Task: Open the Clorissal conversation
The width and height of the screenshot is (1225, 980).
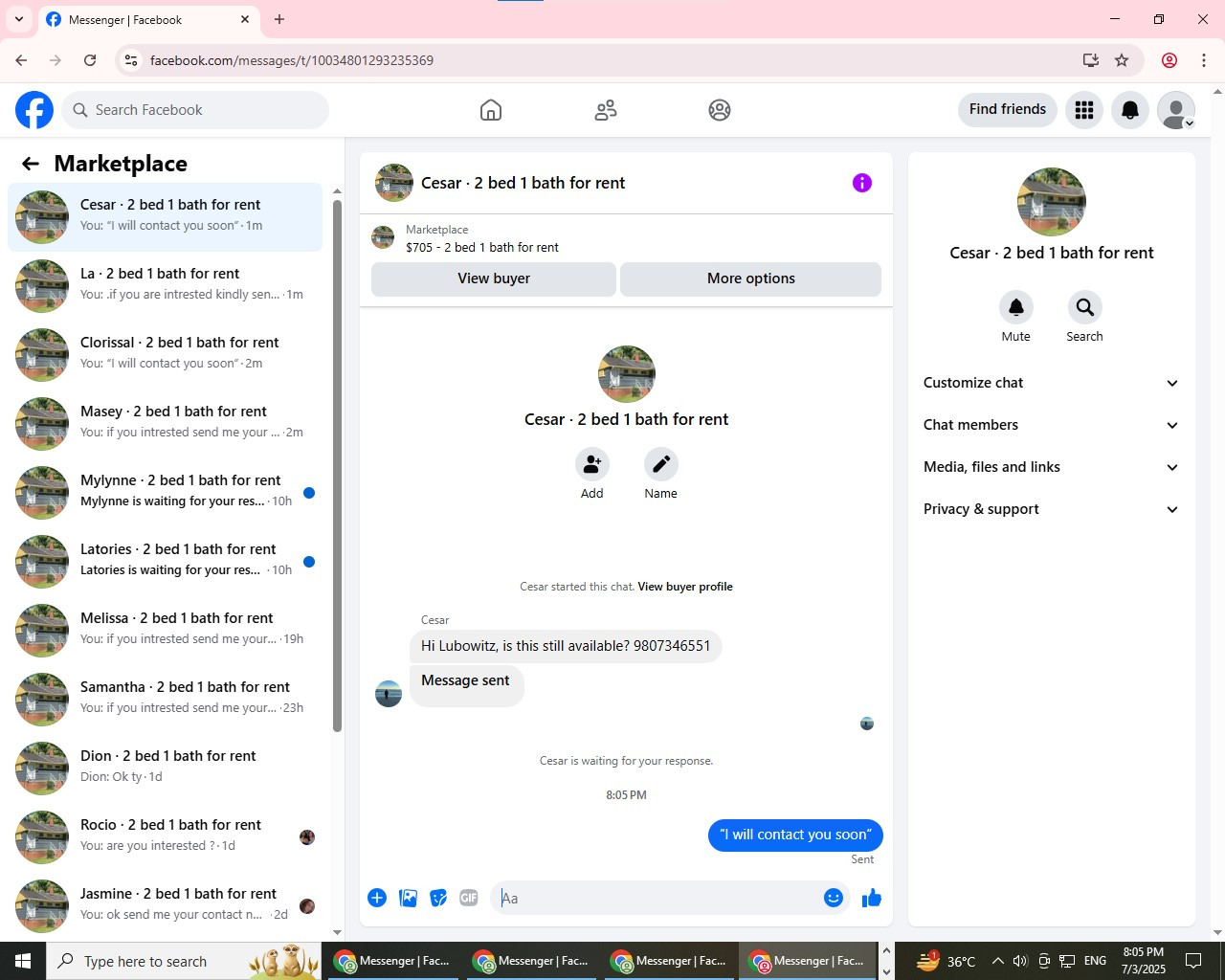Action: (166, 354)
